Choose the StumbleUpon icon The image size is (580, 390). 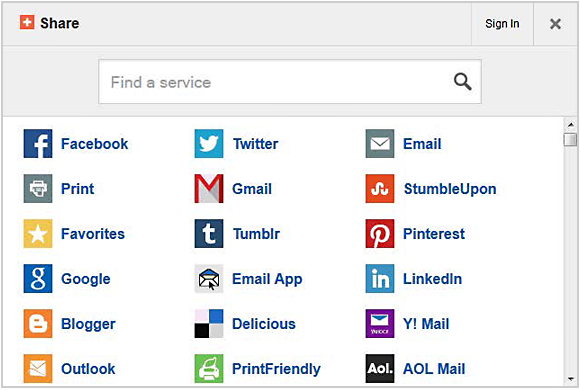[380, 189]
